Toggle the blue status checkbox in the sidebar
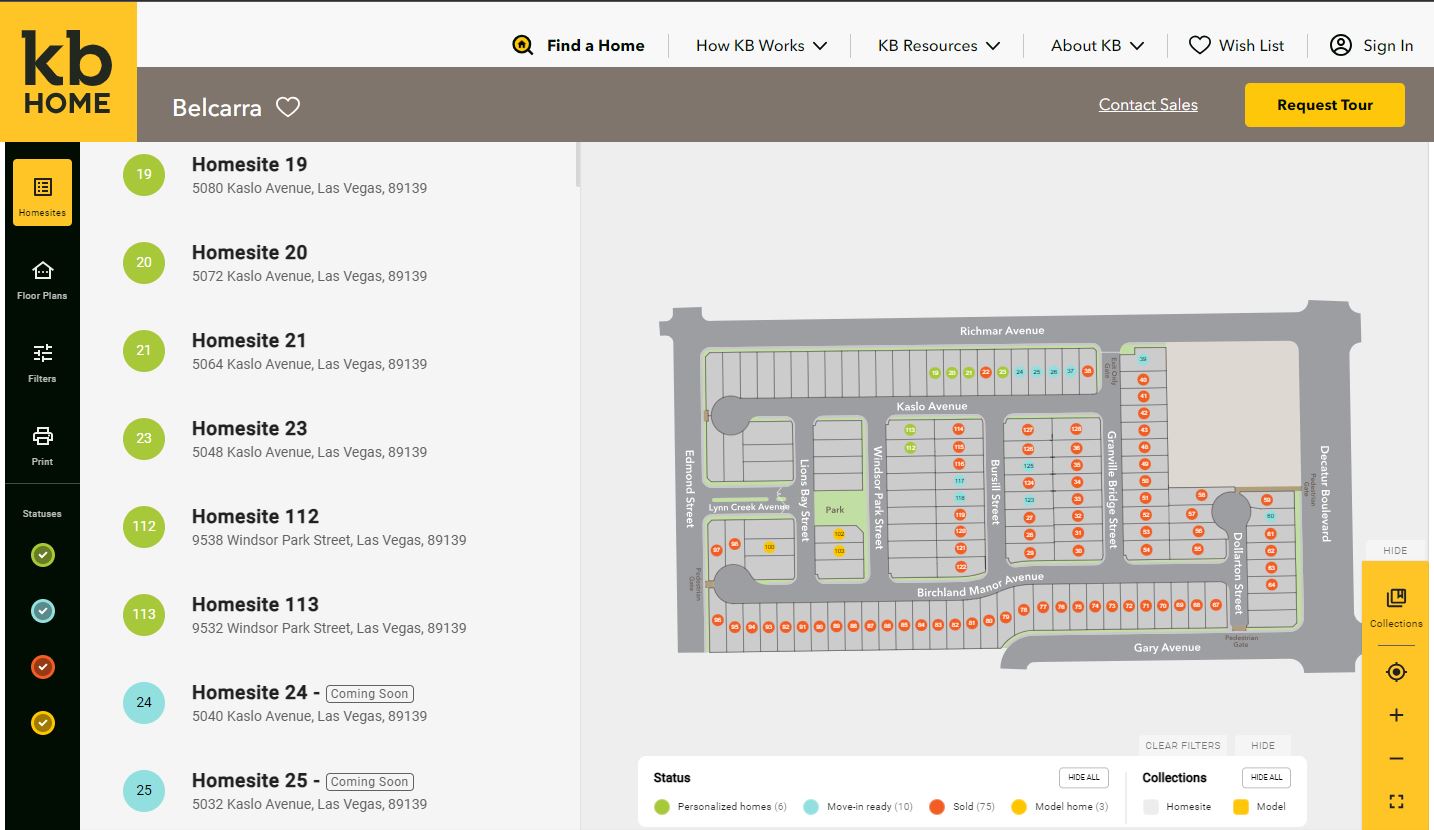 (42, 611)
